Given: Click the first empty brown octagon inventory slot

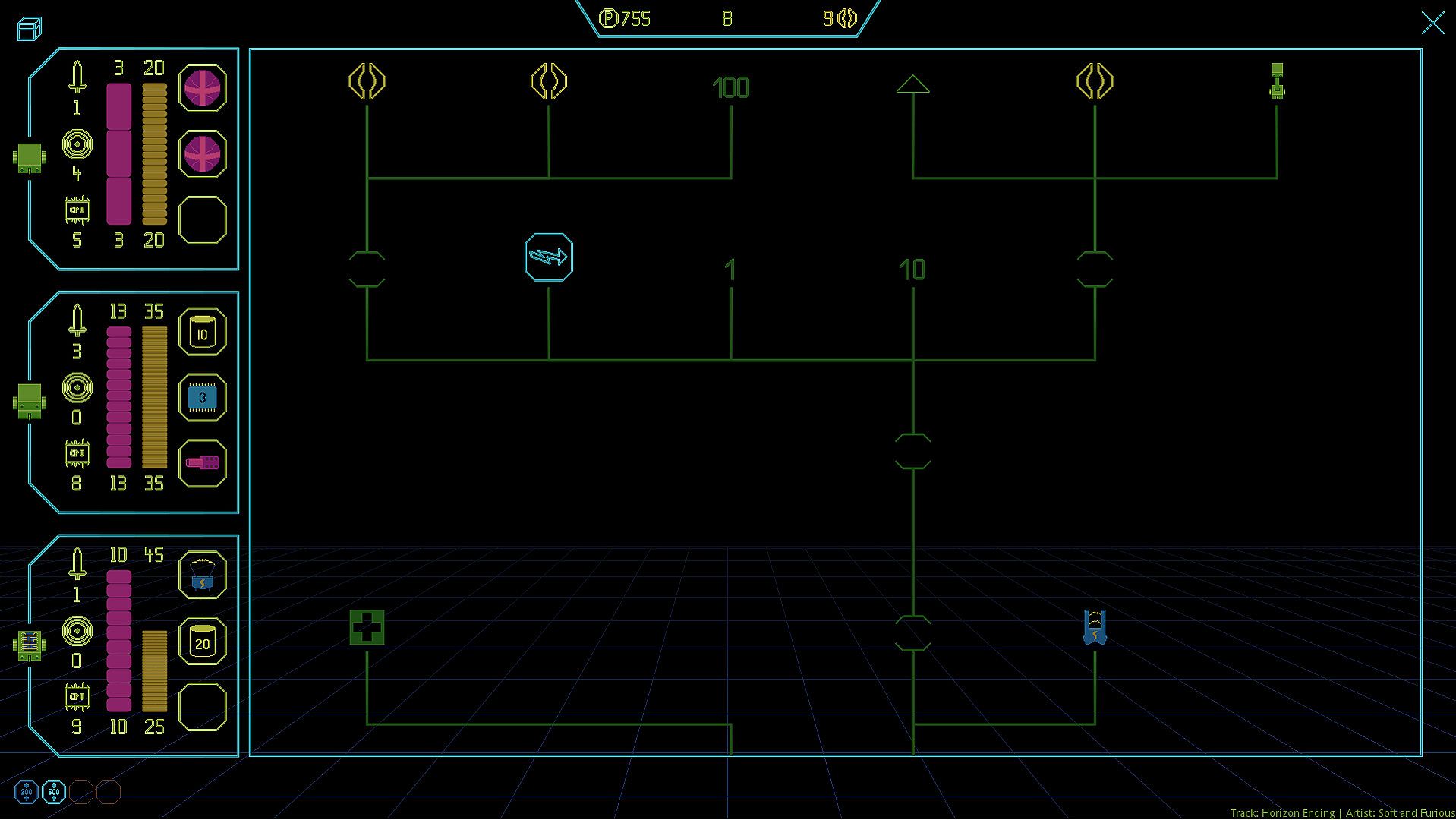Looking at the screenshot, I should click(x=81, y=792).
